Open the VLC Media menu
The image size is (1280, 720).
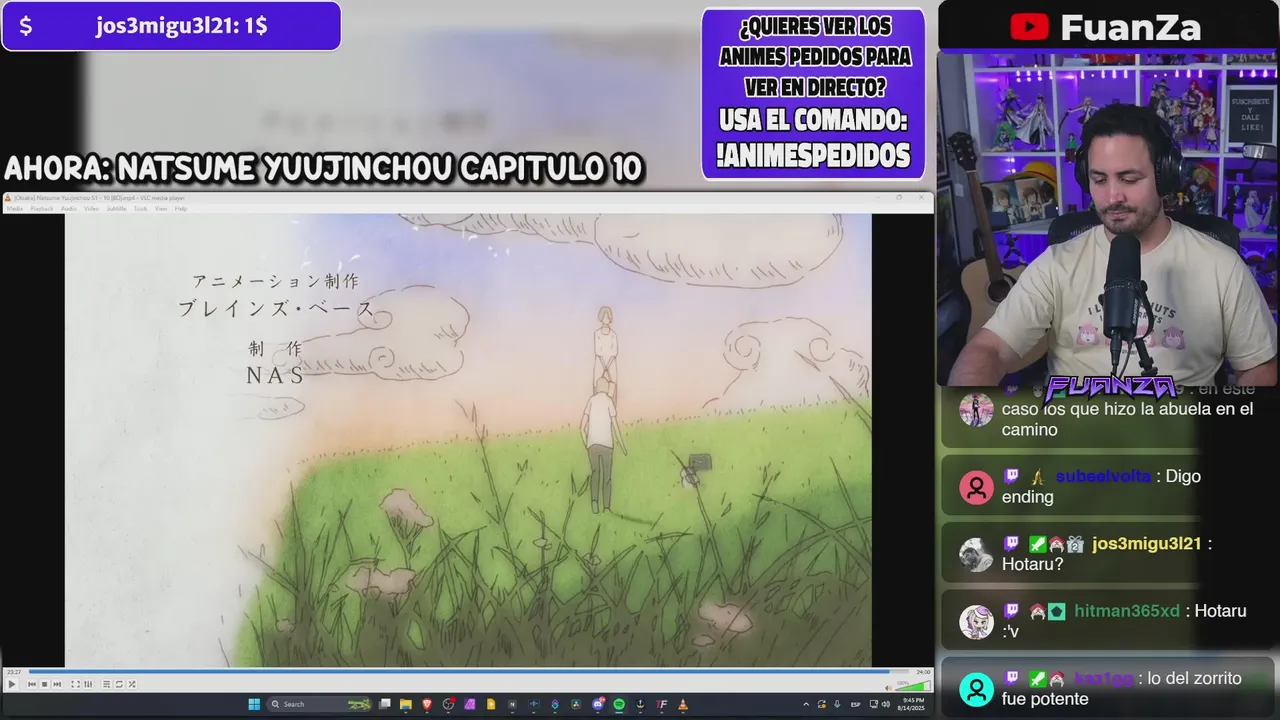pyautogui.click(x=15, y=209)
